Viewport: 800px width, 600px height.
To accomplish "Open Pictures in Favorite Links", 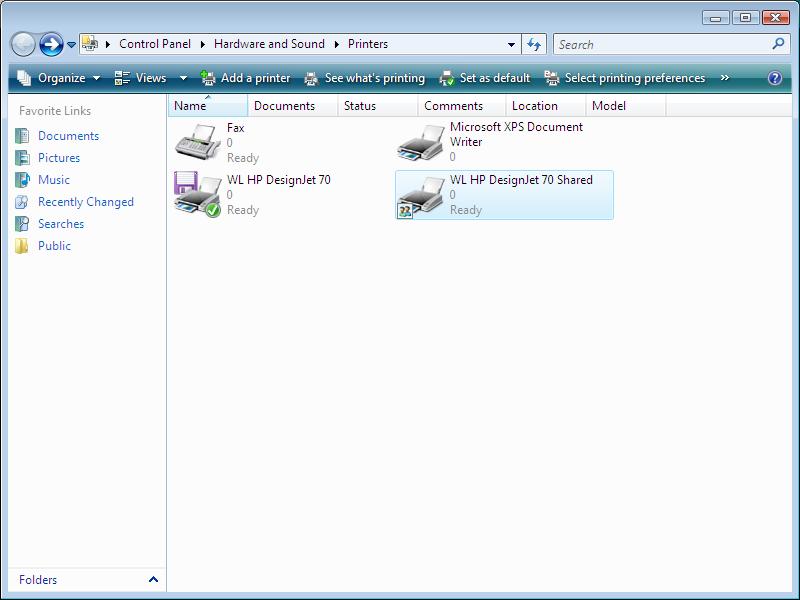I will 59,158.
